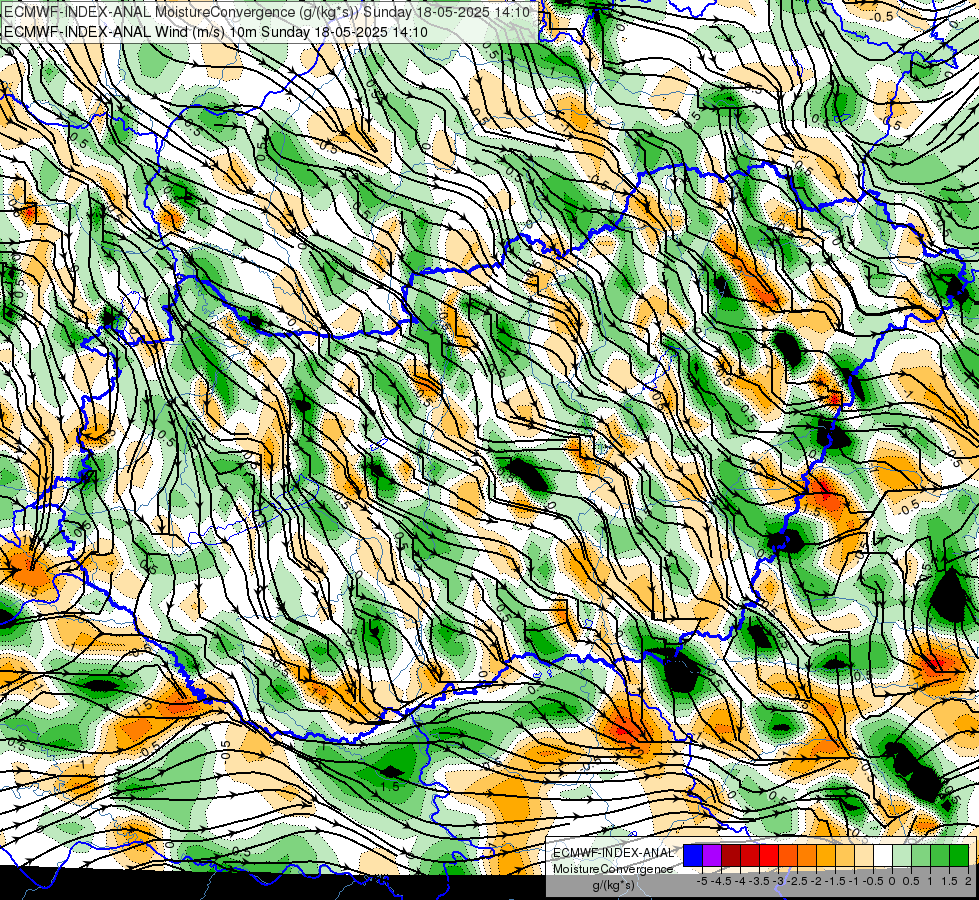The image size is (979, 900).
Task: Click the legend's MoistureConvergence label
Action: [613, 869]
